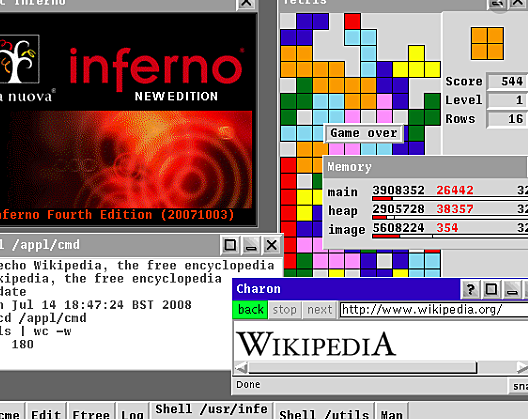Click the left scroll arrow in Charon
Image resolution: width=528 pixels, height=419 pixels.
[241, 367]
